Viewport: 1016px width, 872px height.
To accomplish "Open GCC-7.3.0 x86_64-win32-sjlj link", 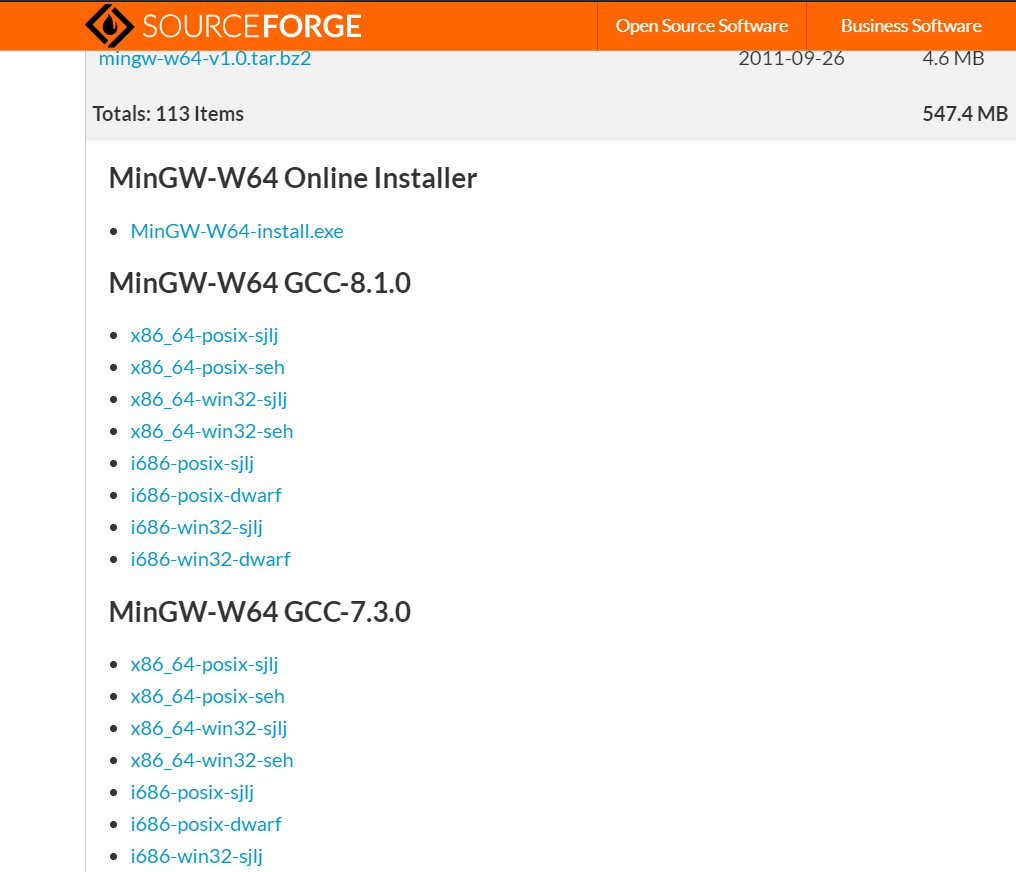I will (x=209, y=729).
